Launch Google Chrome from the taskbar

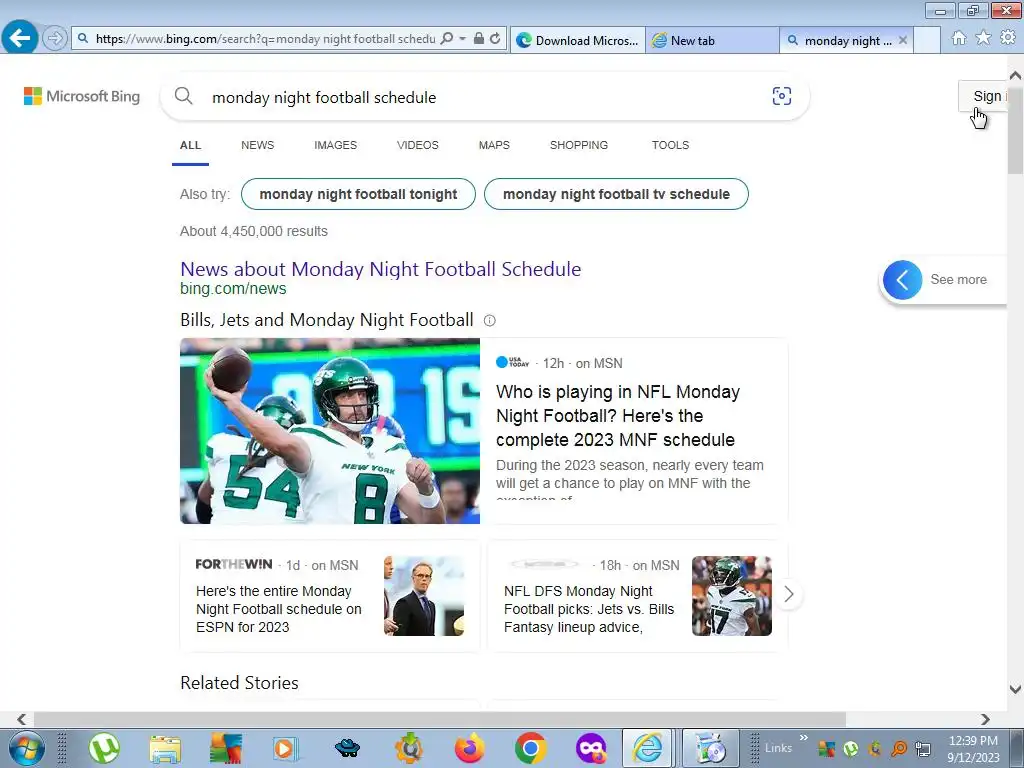[530, 748]
